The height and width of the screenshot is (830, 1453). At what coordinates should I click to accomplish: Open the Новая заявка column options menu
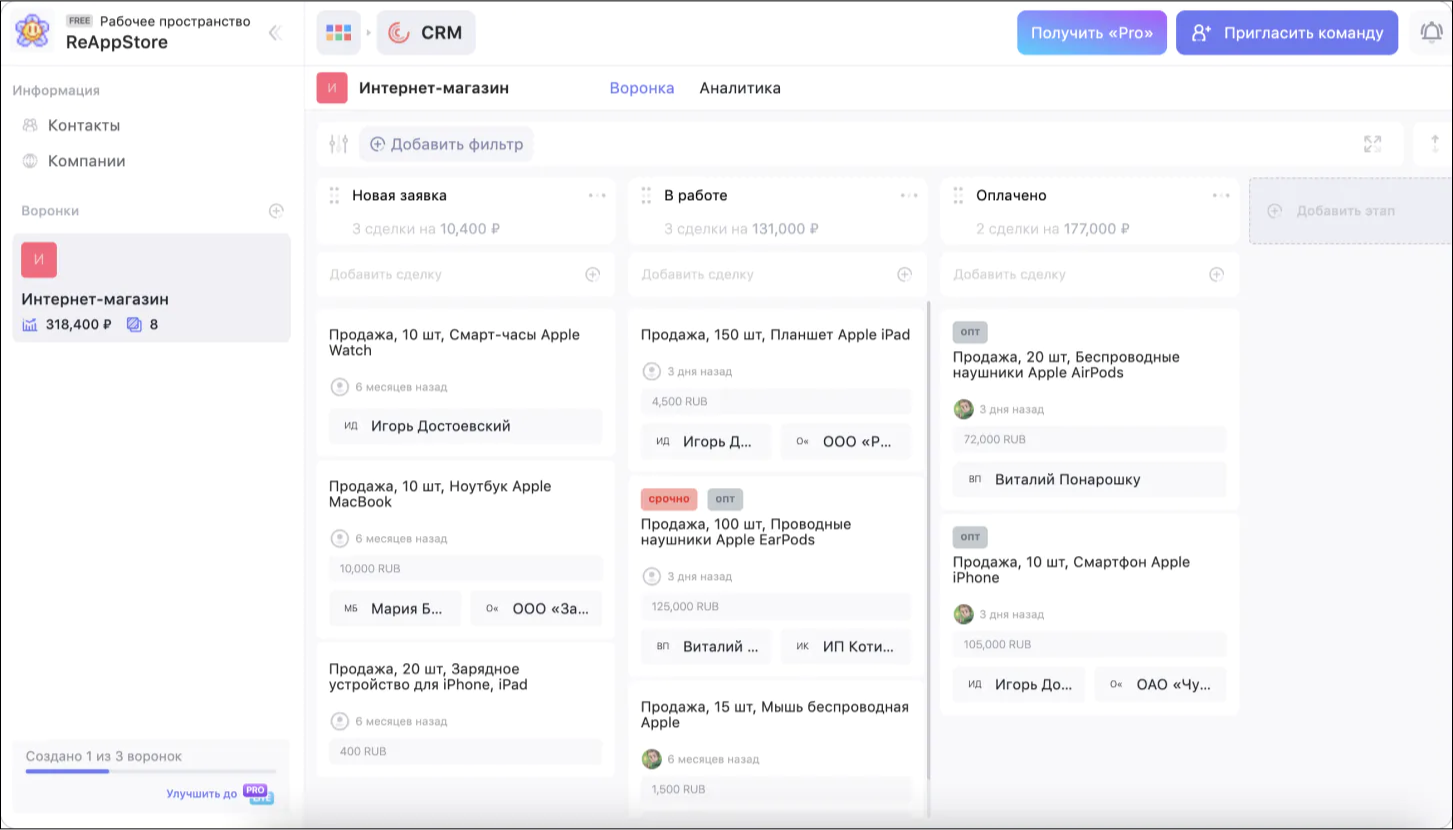click(597, 195)
